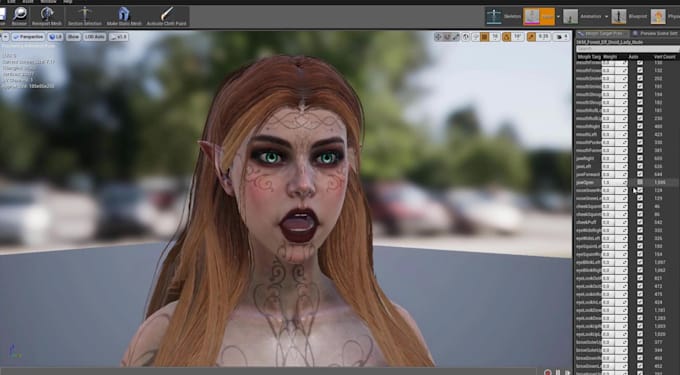Toggle Auto checkbox for jawOpen morph target

coord(640,182)
